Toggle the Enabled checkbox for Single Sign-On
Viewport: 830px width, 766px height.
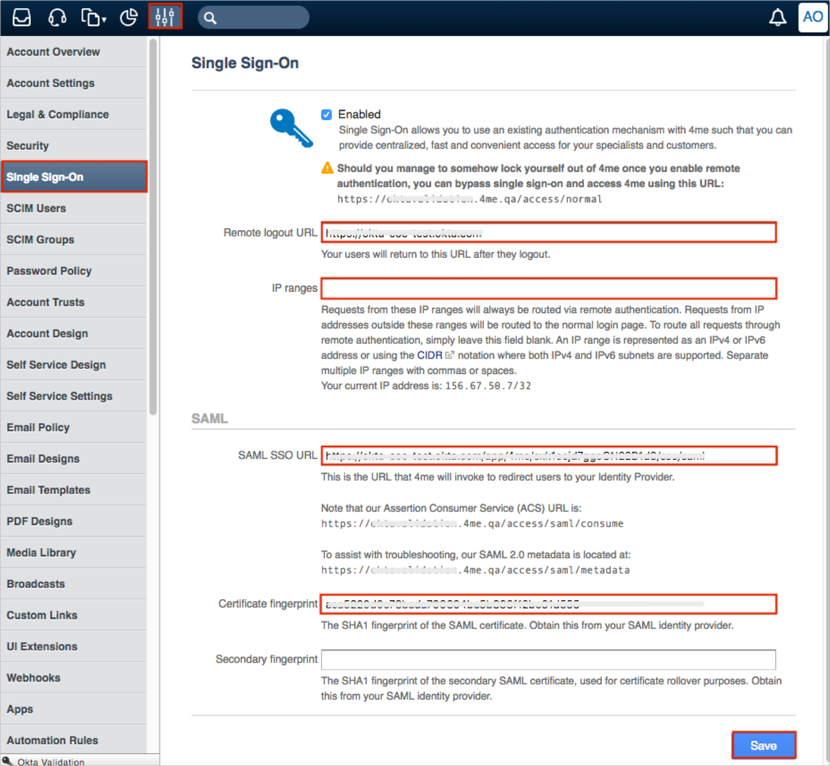pyautogui.click(x=326, y=115)
